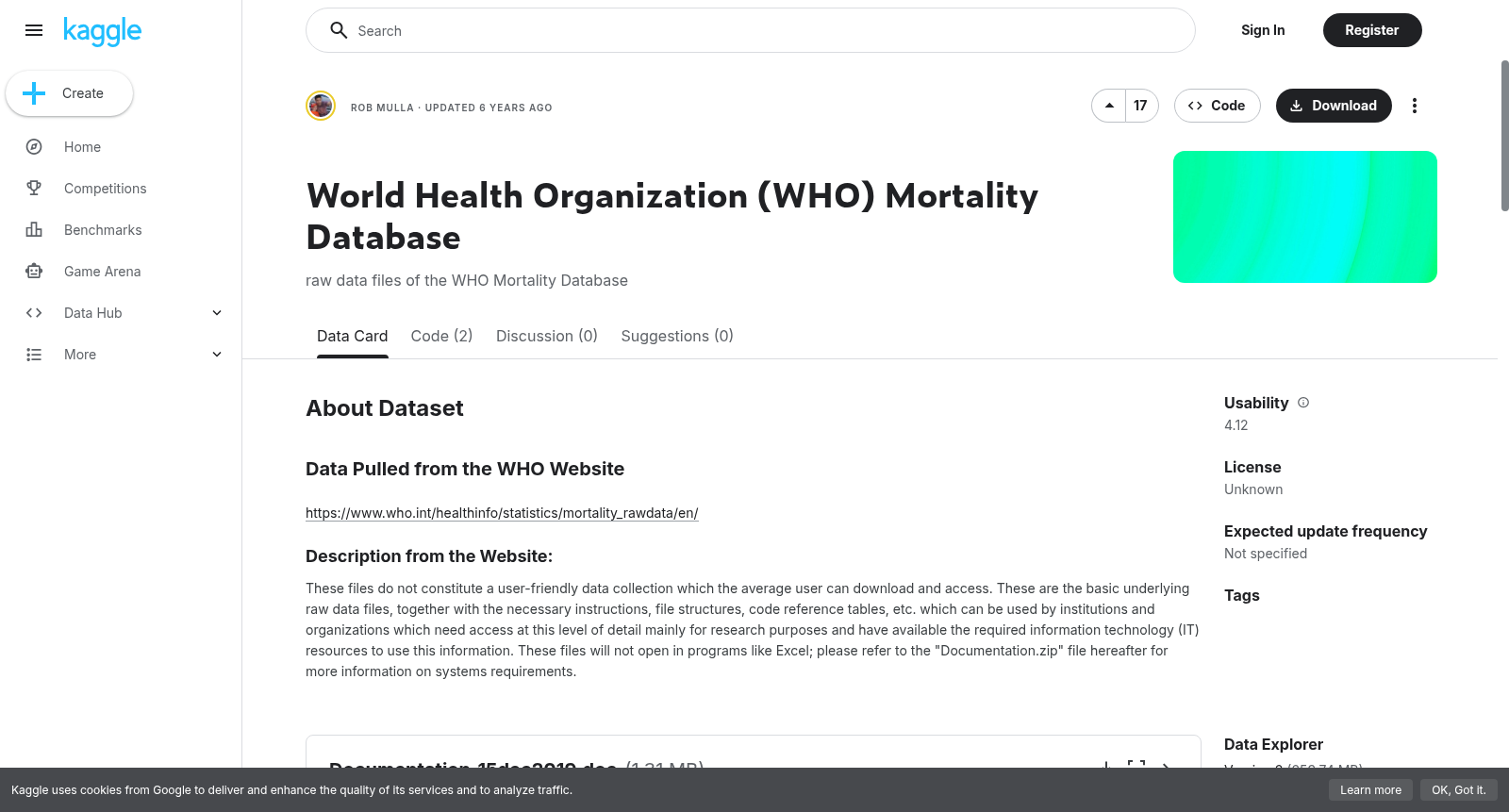Upvote the dataset with the arrow

[1109, 106]
